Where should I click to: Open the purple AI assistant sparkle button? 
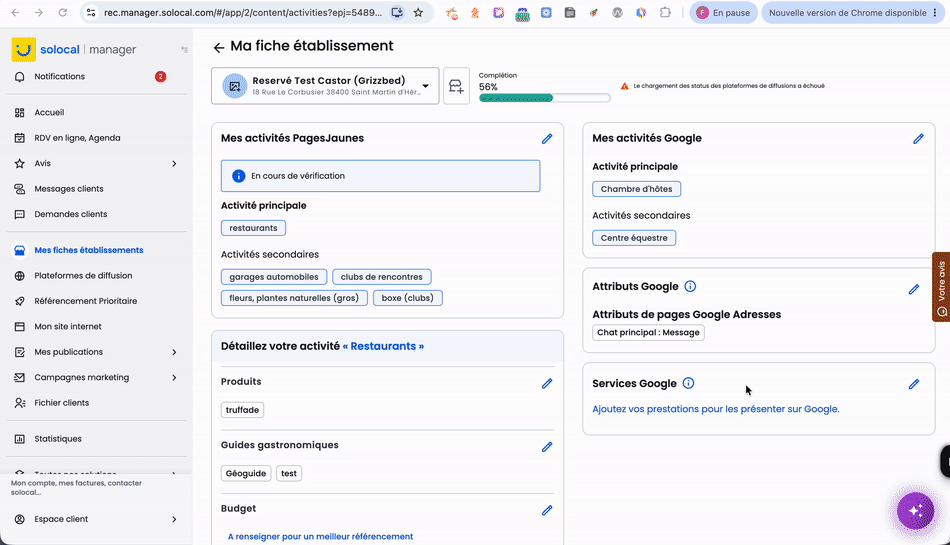point(915,511)
